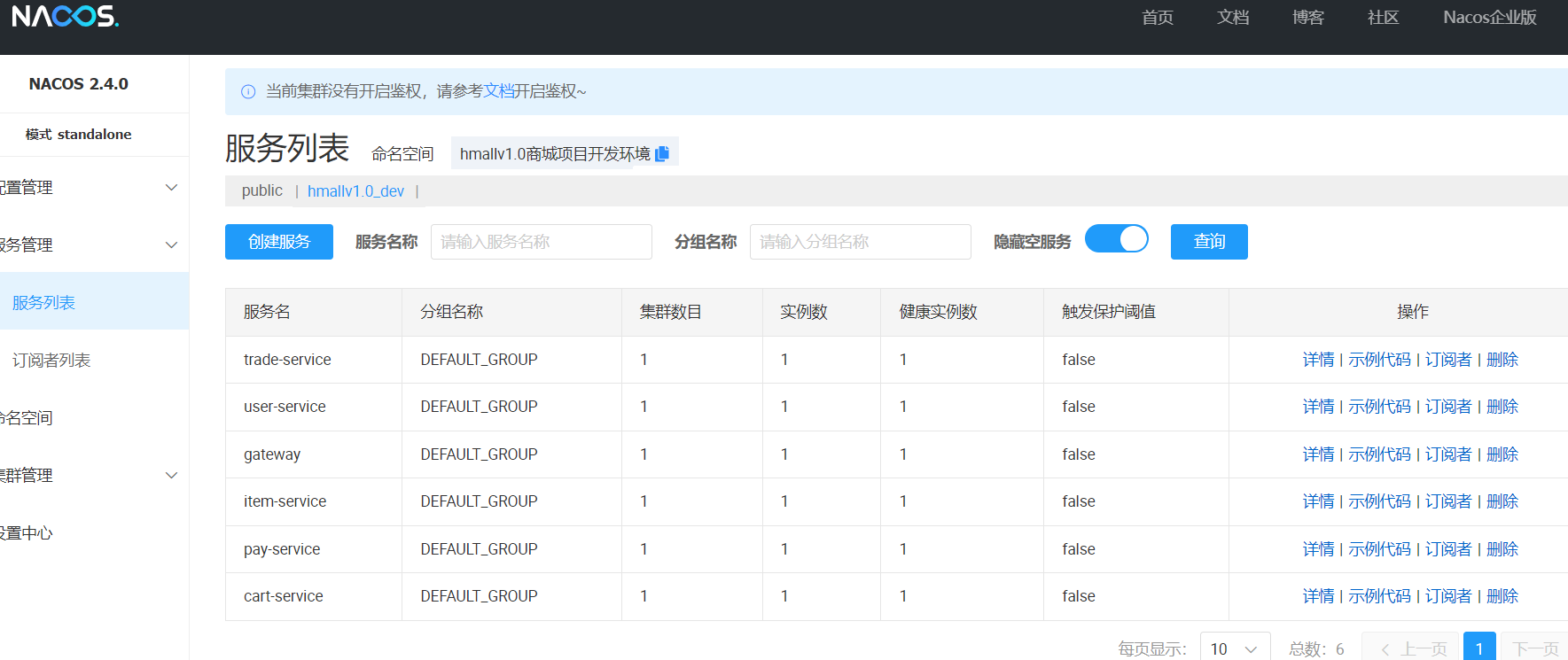Follow the 文档 link in the auth notice
Screen dimensions: 1568x660
coord(499,91)
